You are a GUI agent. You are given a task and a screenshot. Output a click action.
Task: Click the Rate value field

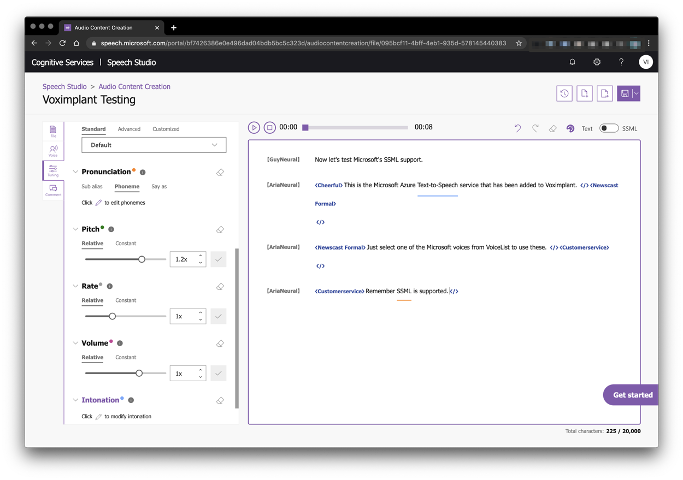pyautogui.click(x=188, y=316)
